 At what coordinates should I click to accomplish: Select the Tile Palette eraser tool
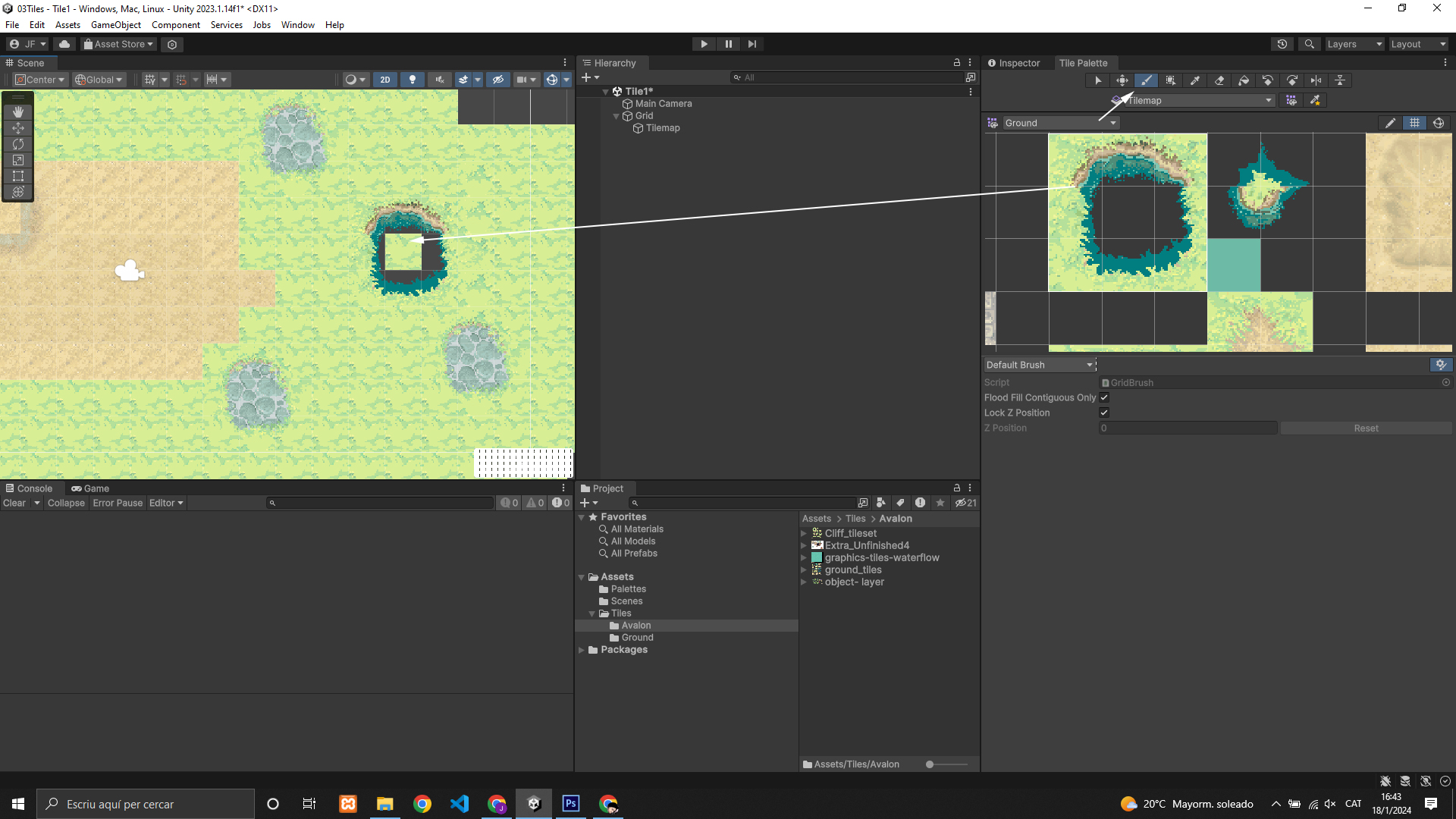pos(1219,80)
